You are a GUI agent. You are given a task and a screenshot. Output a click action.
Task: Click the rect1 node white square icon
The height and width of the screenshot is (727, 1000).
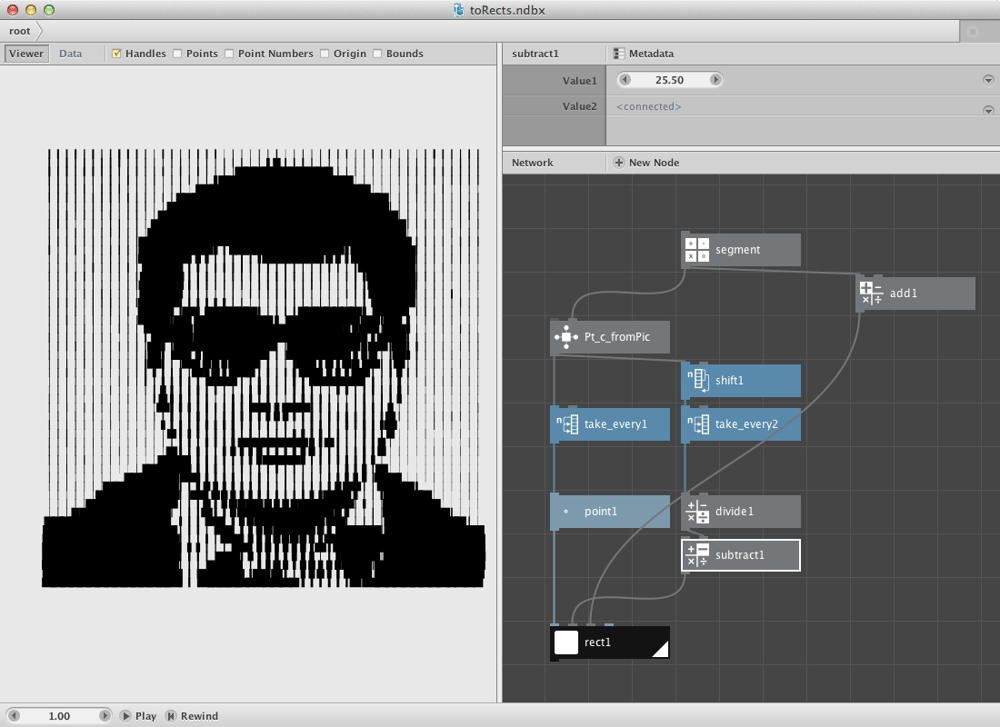click(x=566, y=642)
